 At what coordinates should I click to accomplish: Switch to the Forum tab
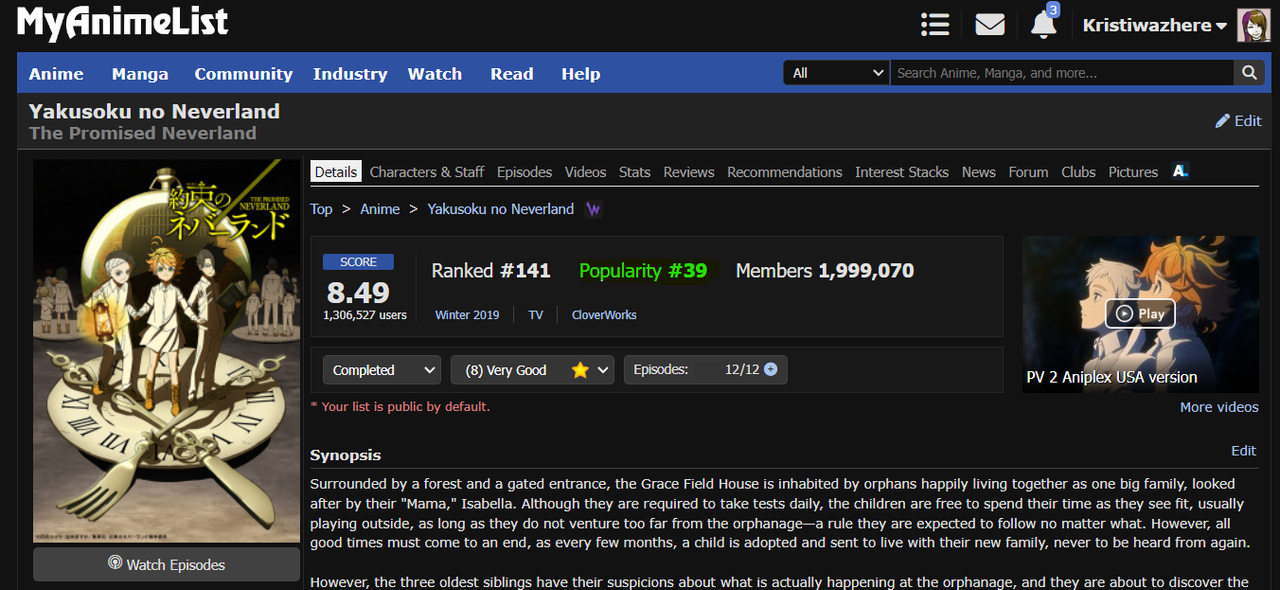[1028, 172]
